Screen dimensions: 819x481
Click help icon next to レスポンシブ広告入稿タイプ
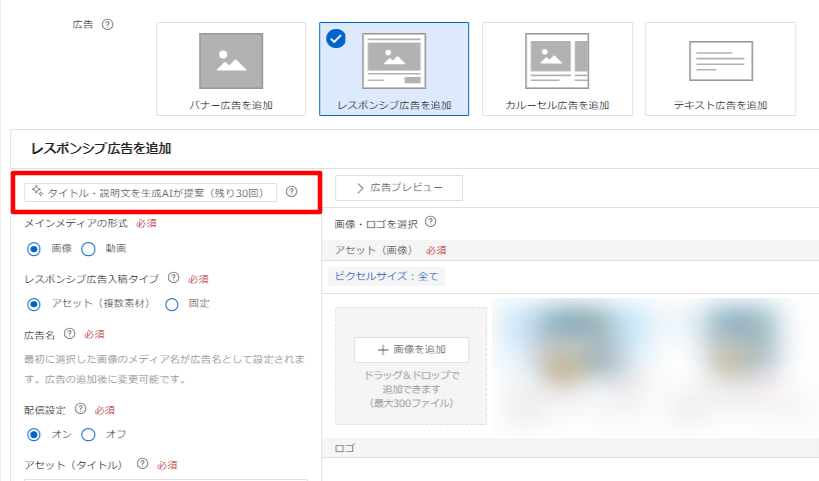pyautogui.click(x=173, y=279)
